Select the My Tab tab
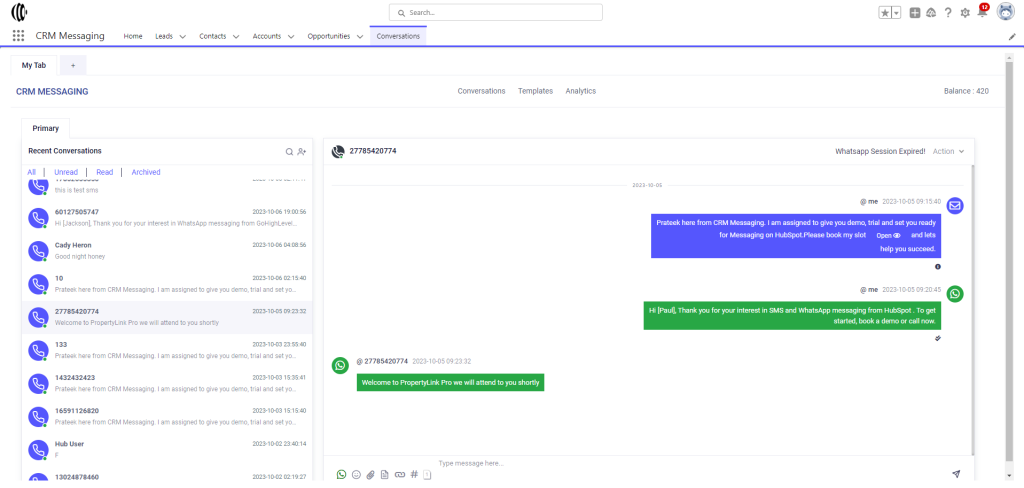Viewport: 1024px width, 488px height. click(34, 65)
